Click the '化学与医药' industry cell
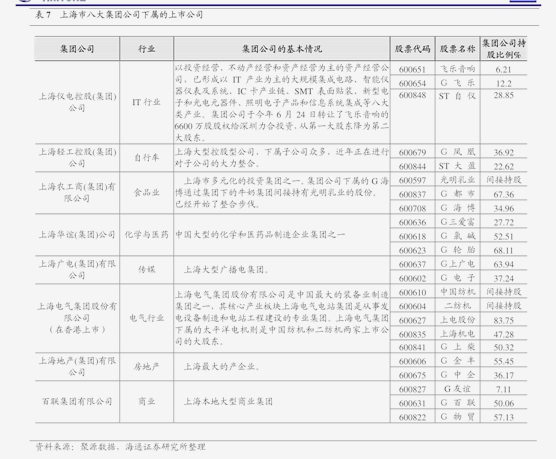 (x=146, y=234)
